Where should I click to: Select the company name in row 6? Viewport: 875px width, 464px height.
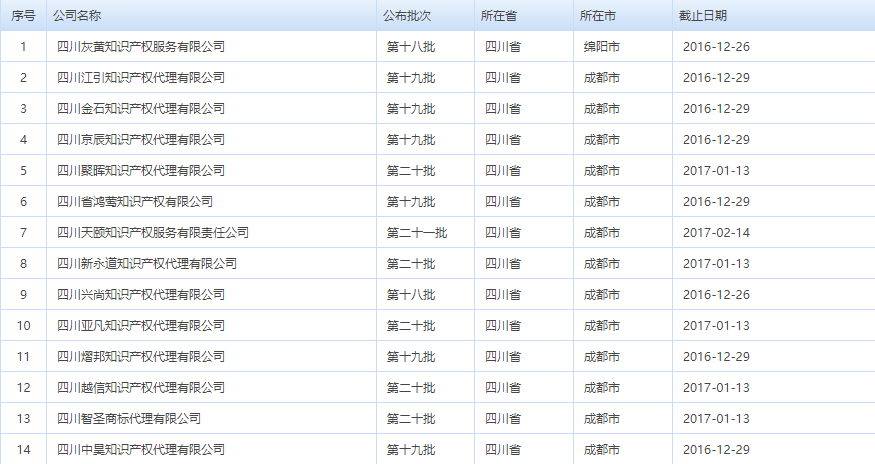tap(134, 202)
